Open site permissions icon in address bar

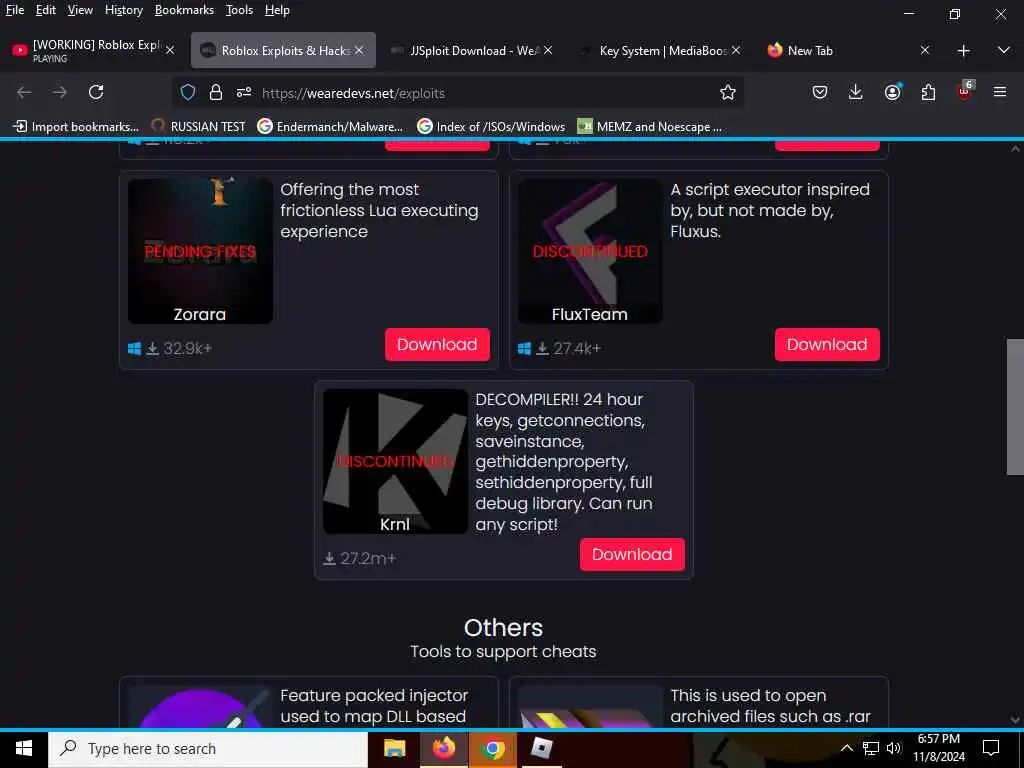(244, 93)
